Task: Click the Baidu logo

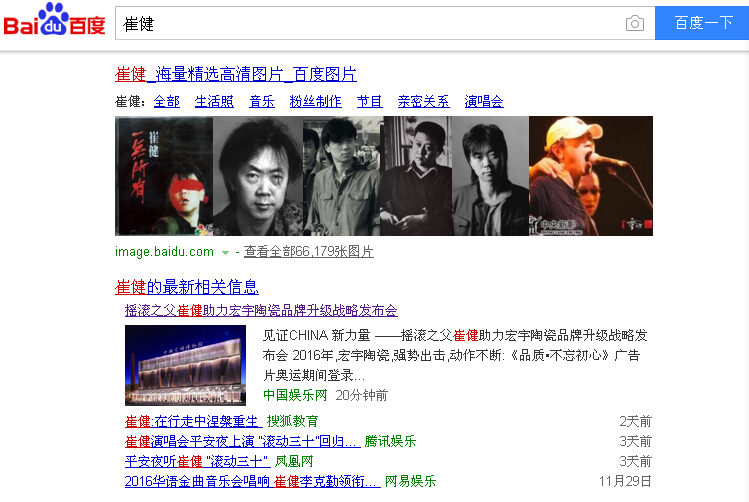Action: [x=54, y=20]
